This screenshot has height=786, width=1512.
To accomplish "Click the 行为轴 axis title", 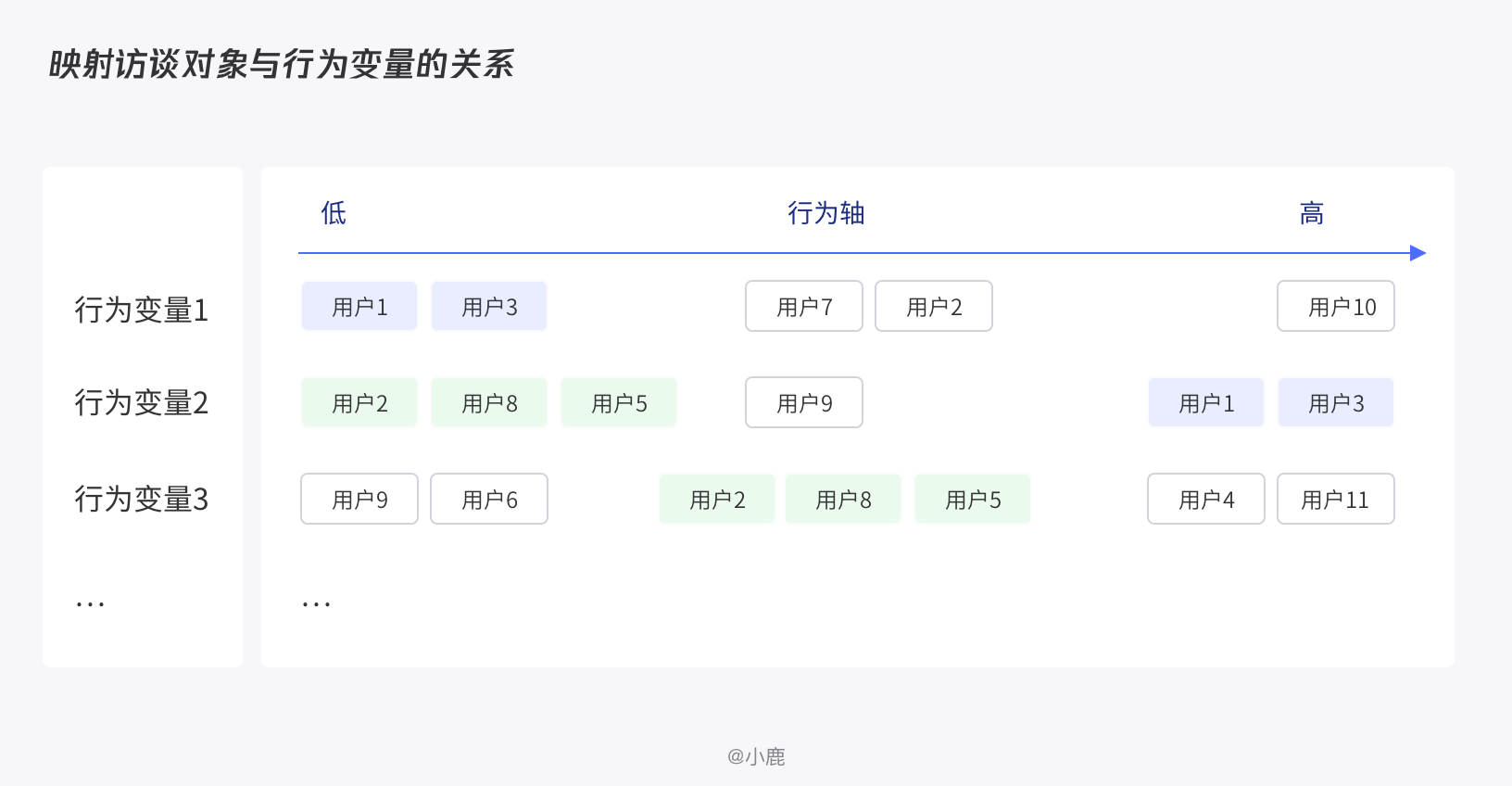I will [x=826, y=213].
